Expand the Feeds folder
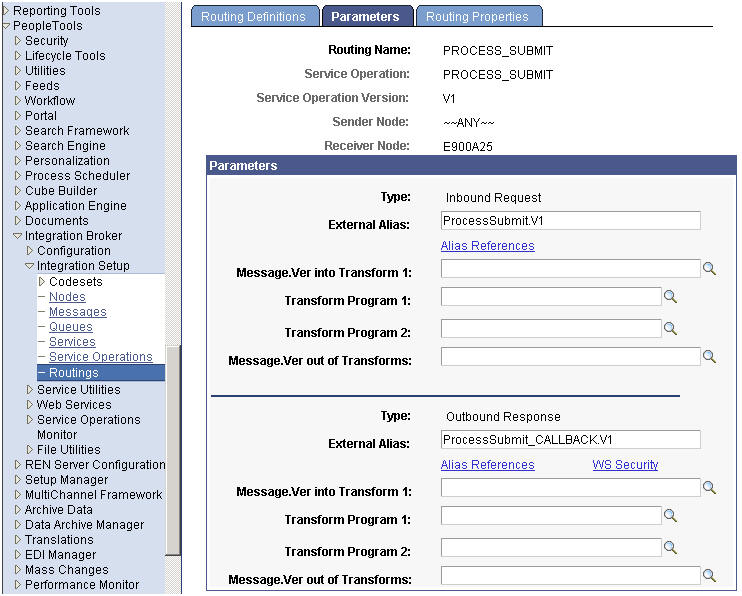This screenshot has height=596, width=742. [x=18, y=86]
